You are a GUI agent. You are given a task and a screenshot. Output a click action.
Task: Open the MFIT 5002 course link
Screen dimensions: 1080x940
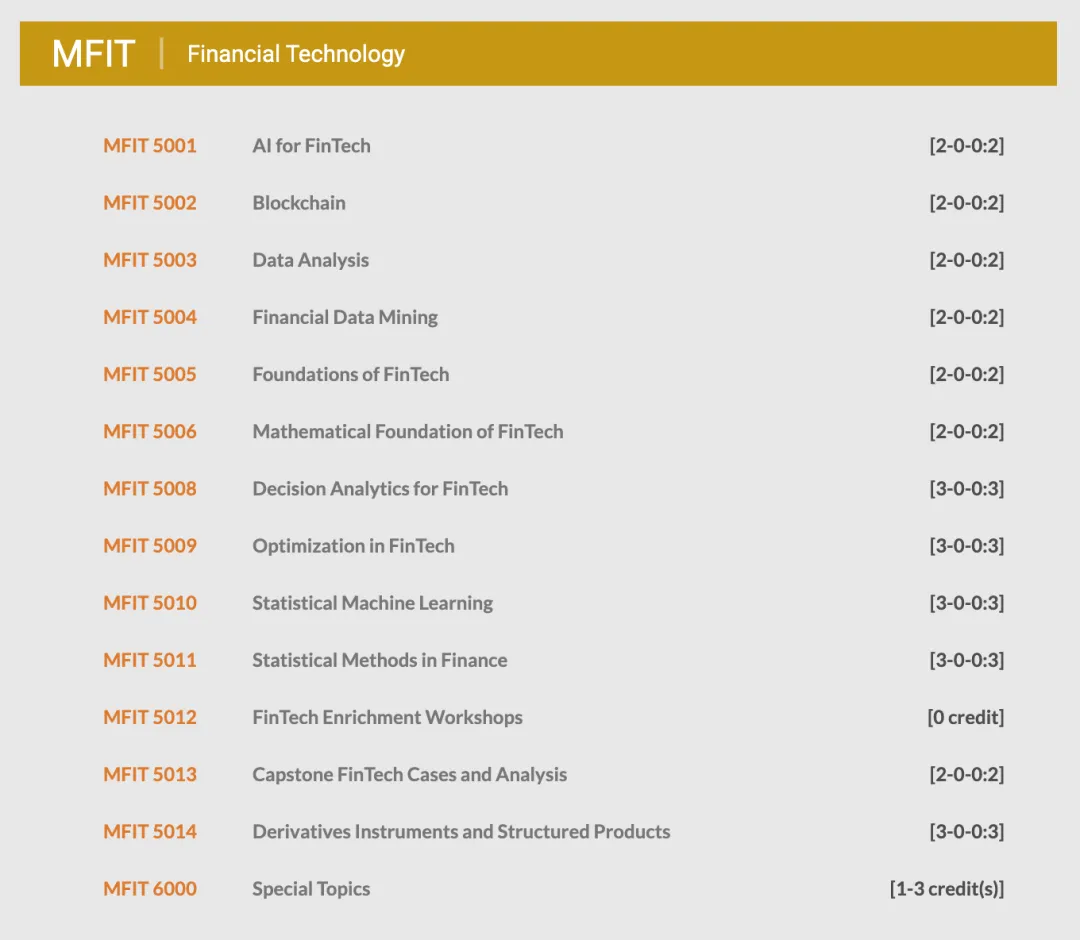tap(149, 202)
